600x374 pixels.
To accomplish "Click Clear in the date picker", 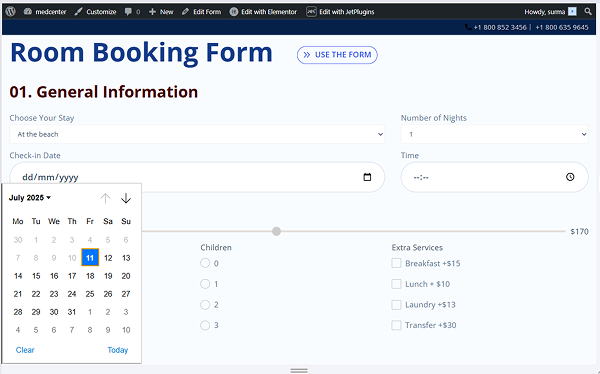I will 25,350.
